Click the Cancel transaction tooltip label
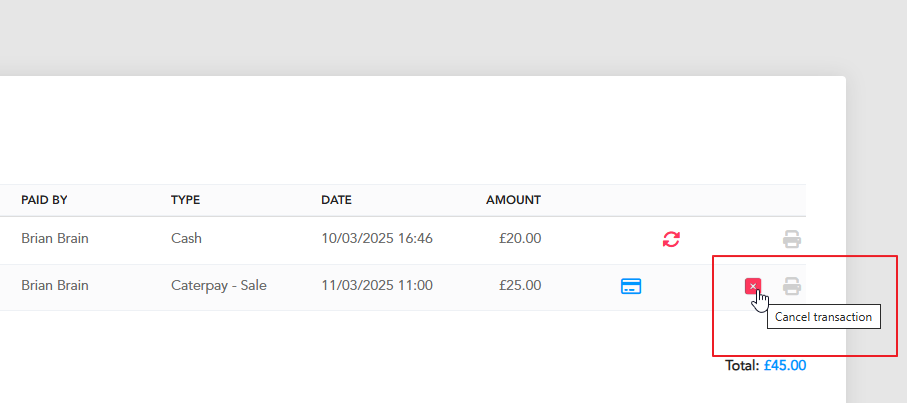 [x=823, y=317]
